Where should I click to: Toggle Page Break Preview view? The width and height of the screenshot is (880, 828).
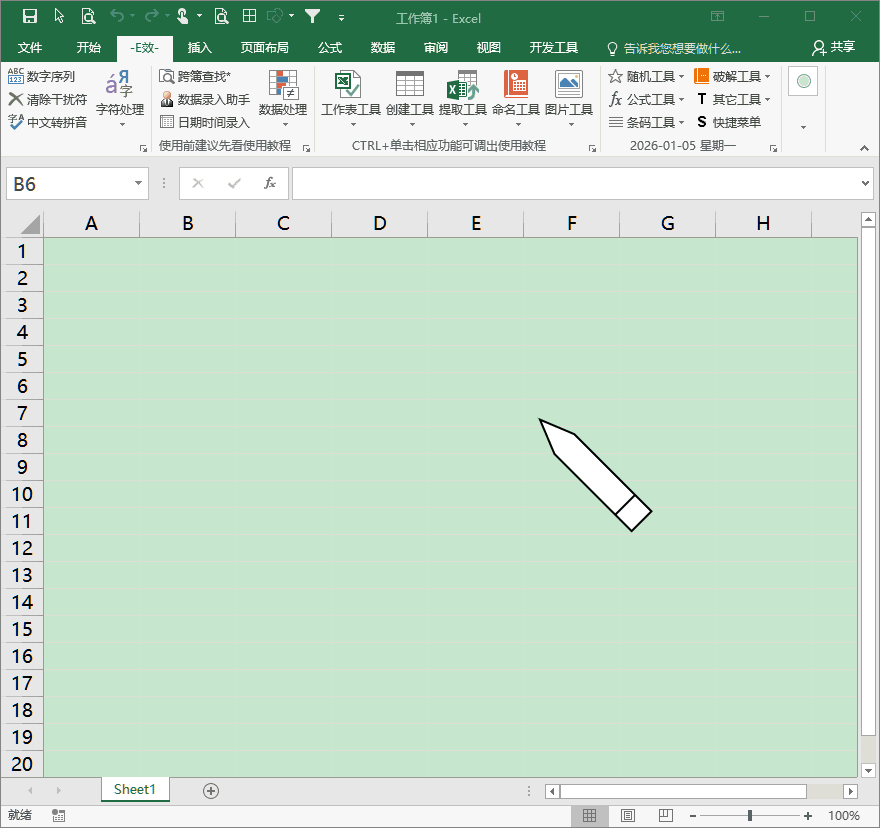click(666, 816)
